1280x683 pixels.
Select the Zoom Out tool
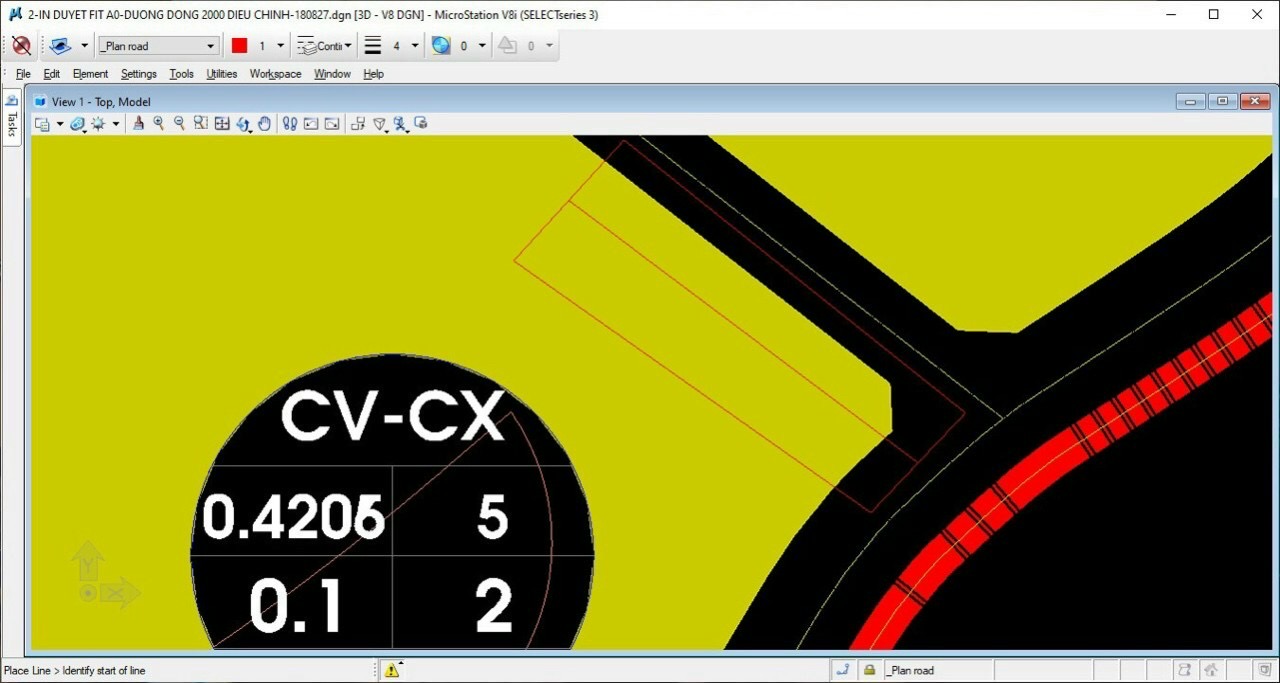[x=180, y=124]
